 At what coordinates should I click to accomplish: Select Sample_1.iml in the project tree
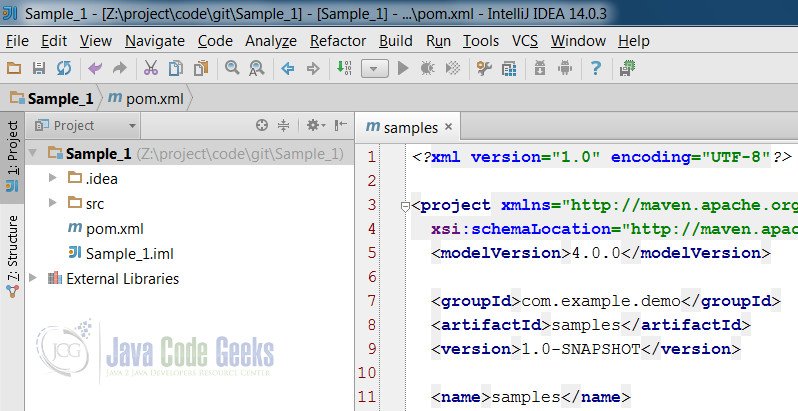pos(121,253)
